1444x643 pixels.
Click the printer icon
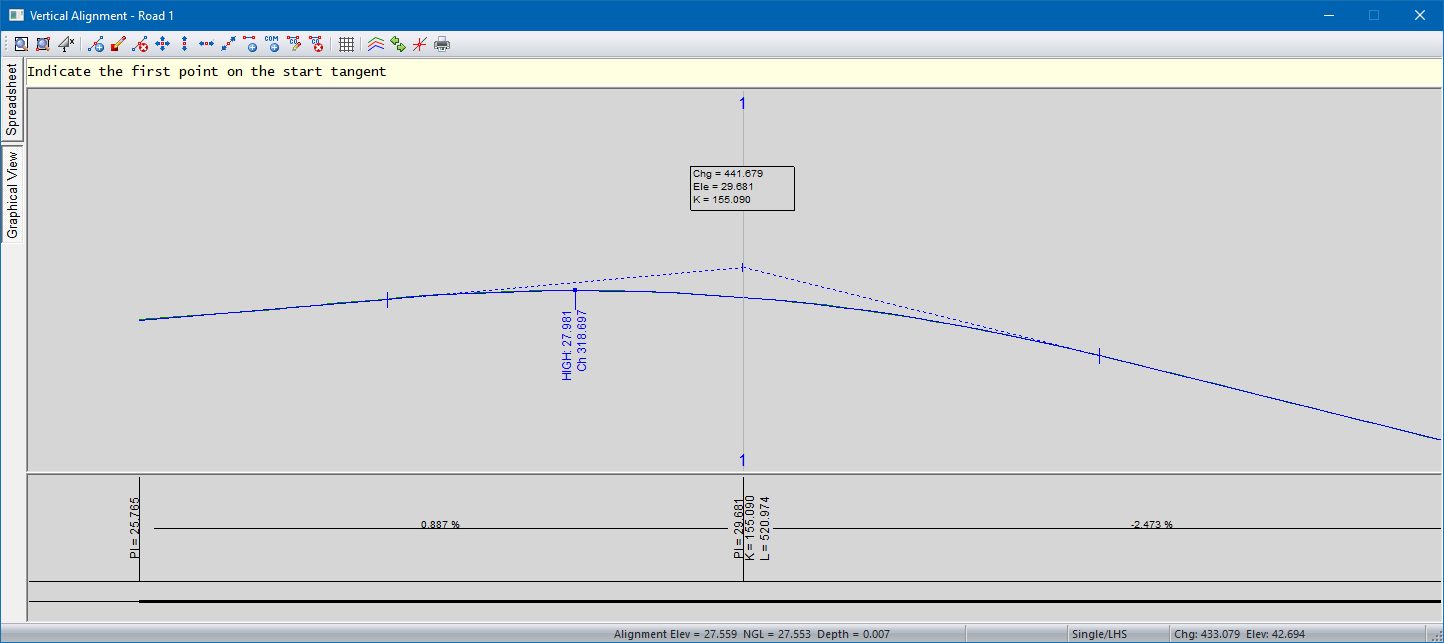tap(442, 44)
